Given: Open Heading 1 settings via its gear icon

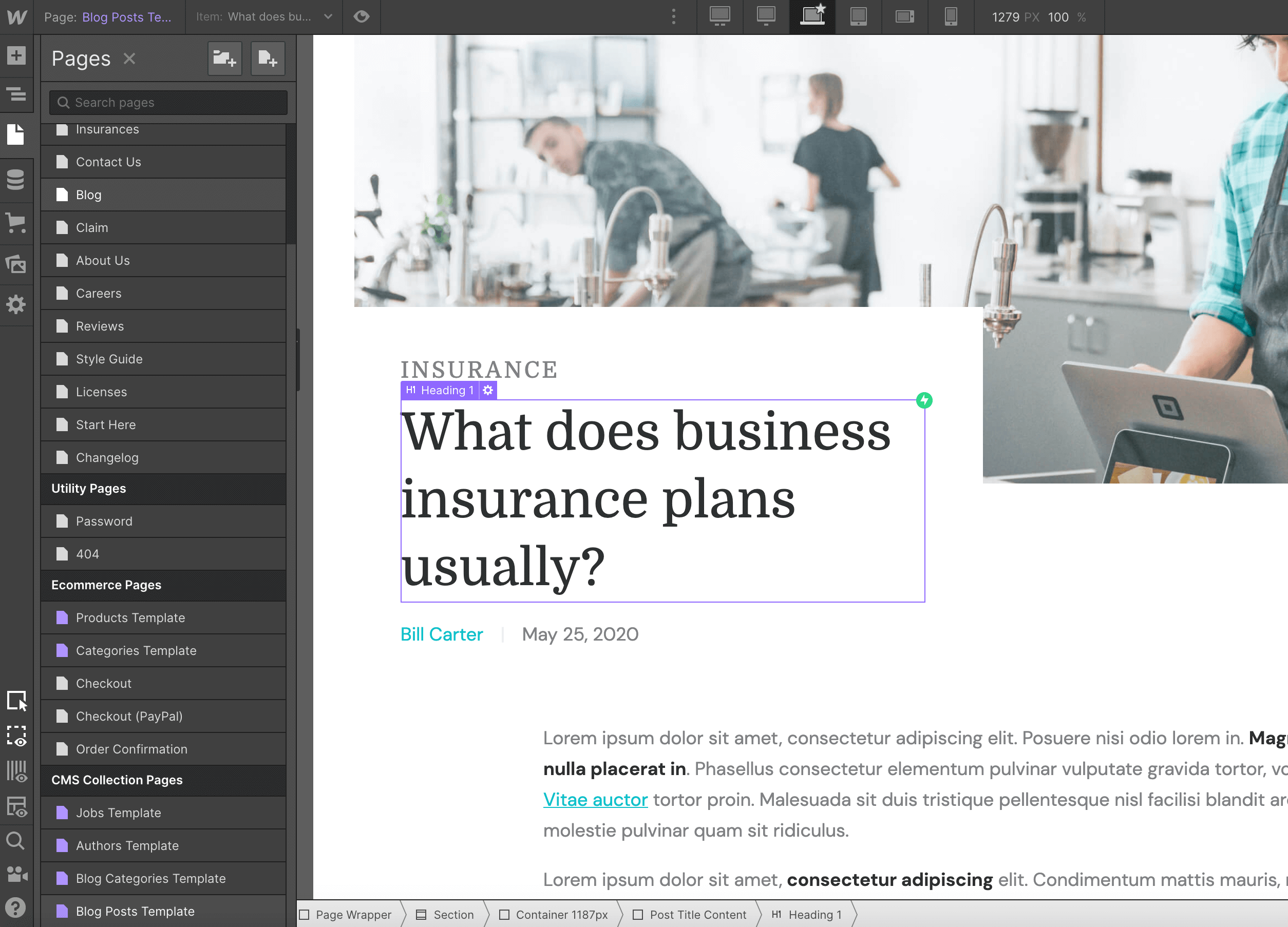Looking at the screenshot, I should 488,390.
